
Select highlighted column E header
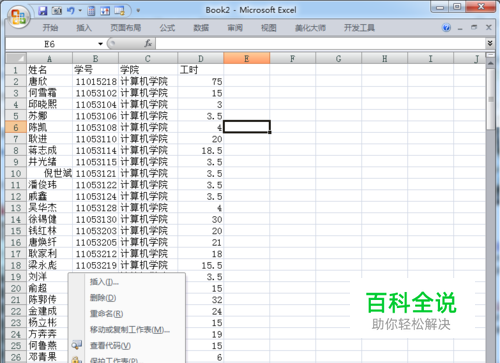(x=246, y=59)
